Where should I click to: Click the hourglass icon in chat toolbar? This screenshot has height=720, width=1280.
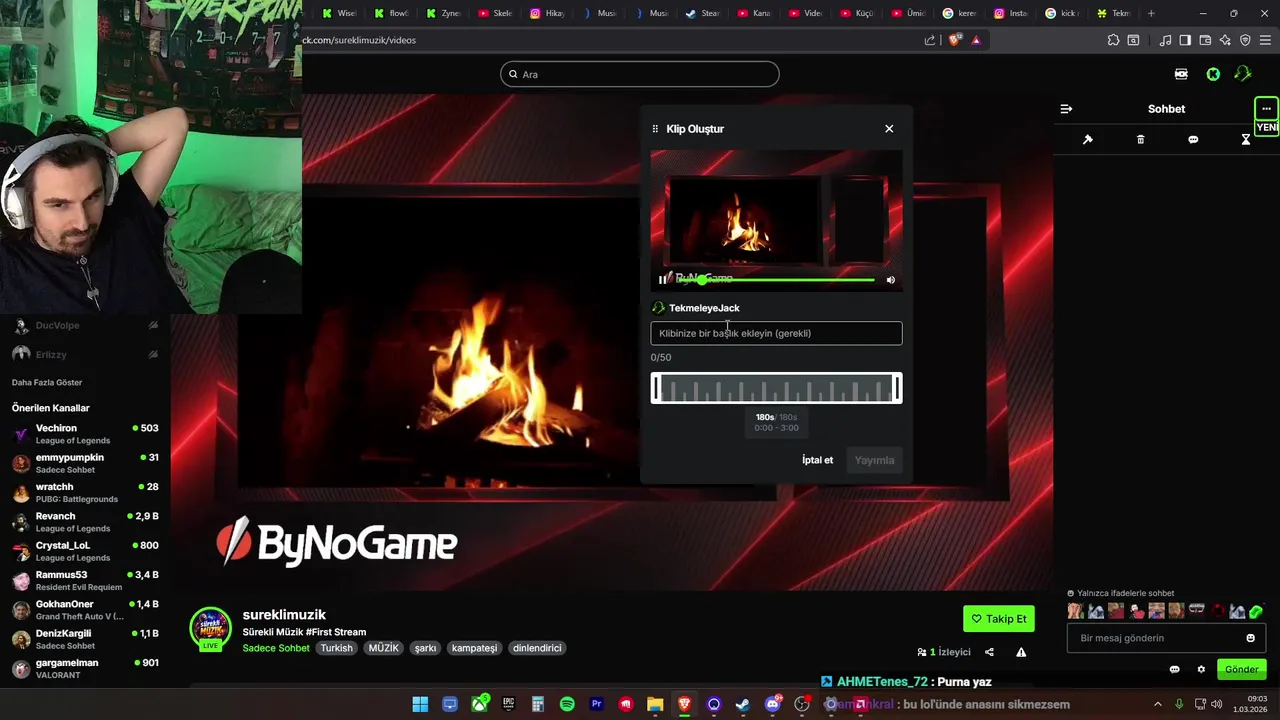tap(1246, 140)
